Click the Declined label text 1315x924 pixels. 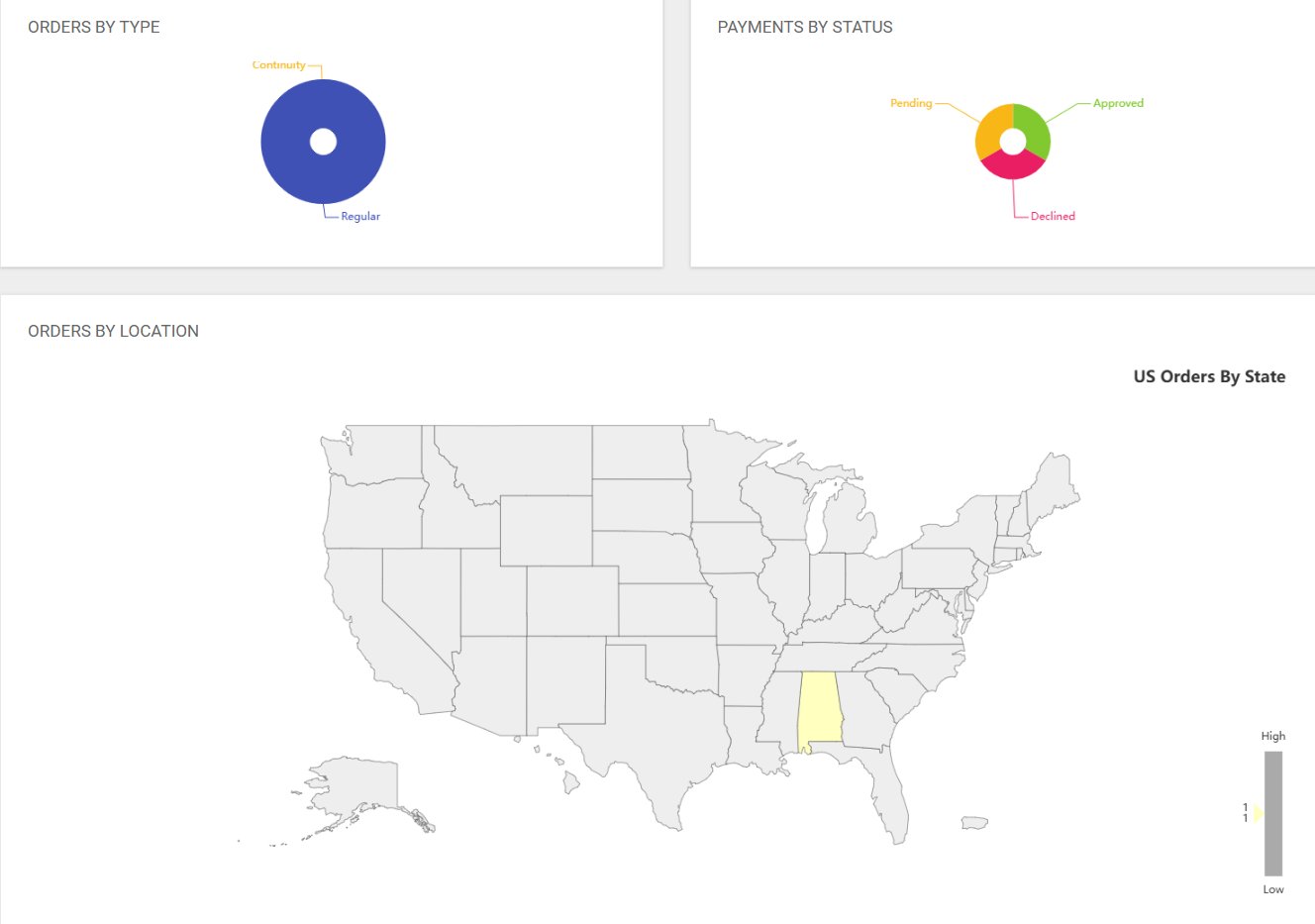(x=1052, y=216)
